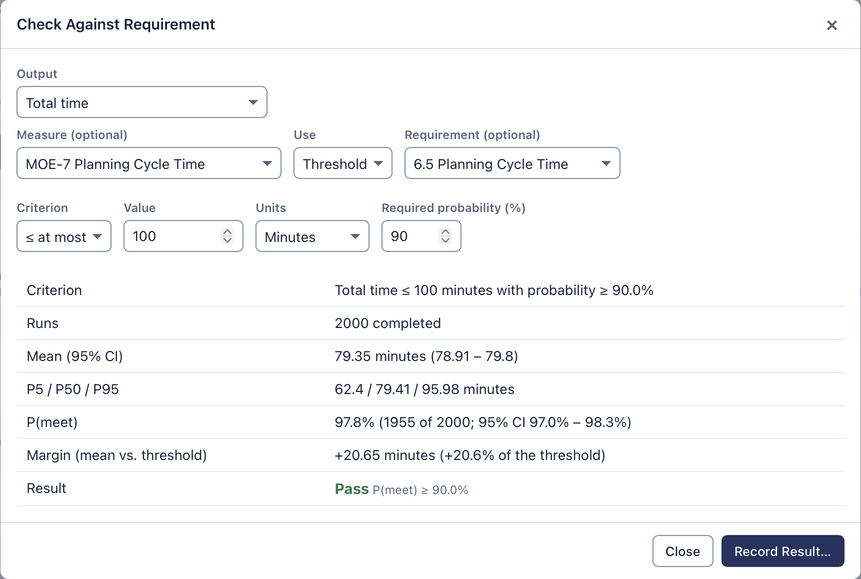Close the Check Against Requirement dialog

tap(831, 25)
